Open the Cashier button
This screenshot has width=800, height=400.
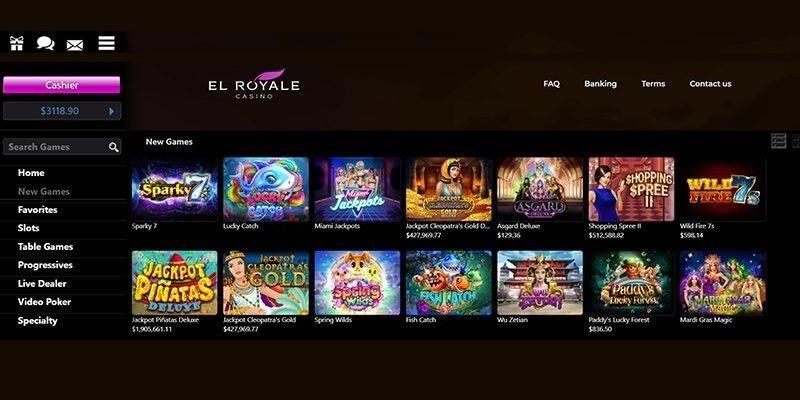pos(62,85)
